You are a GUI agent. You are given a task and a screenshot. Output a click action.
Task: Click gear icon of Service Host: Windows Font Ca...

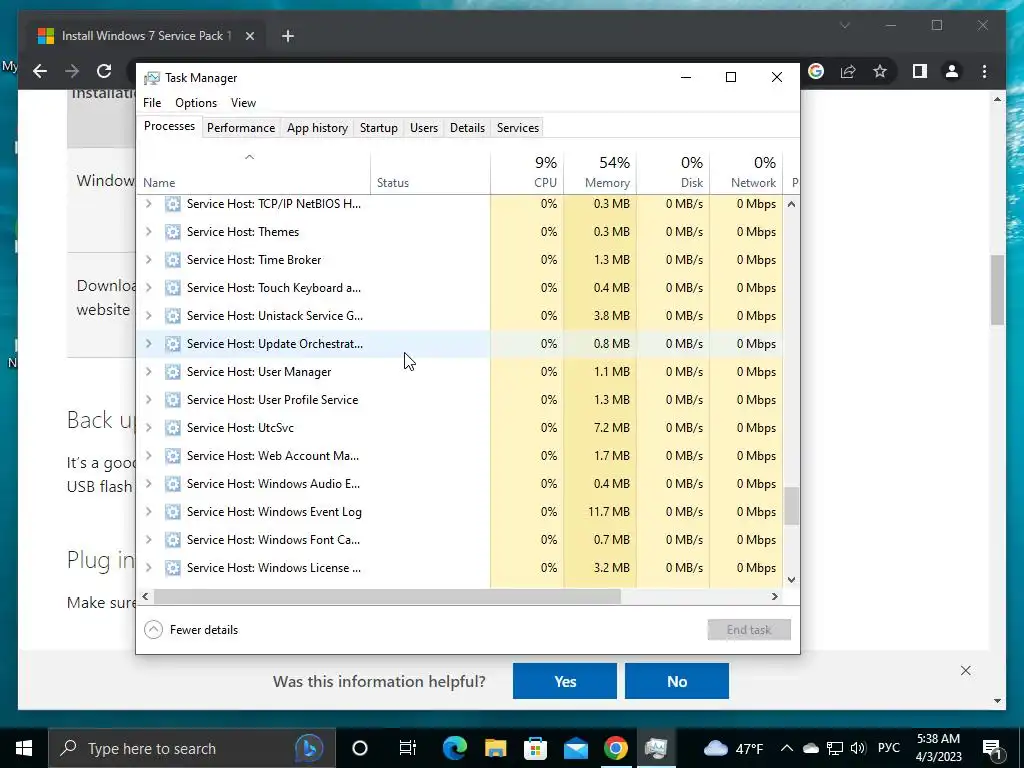172,540
